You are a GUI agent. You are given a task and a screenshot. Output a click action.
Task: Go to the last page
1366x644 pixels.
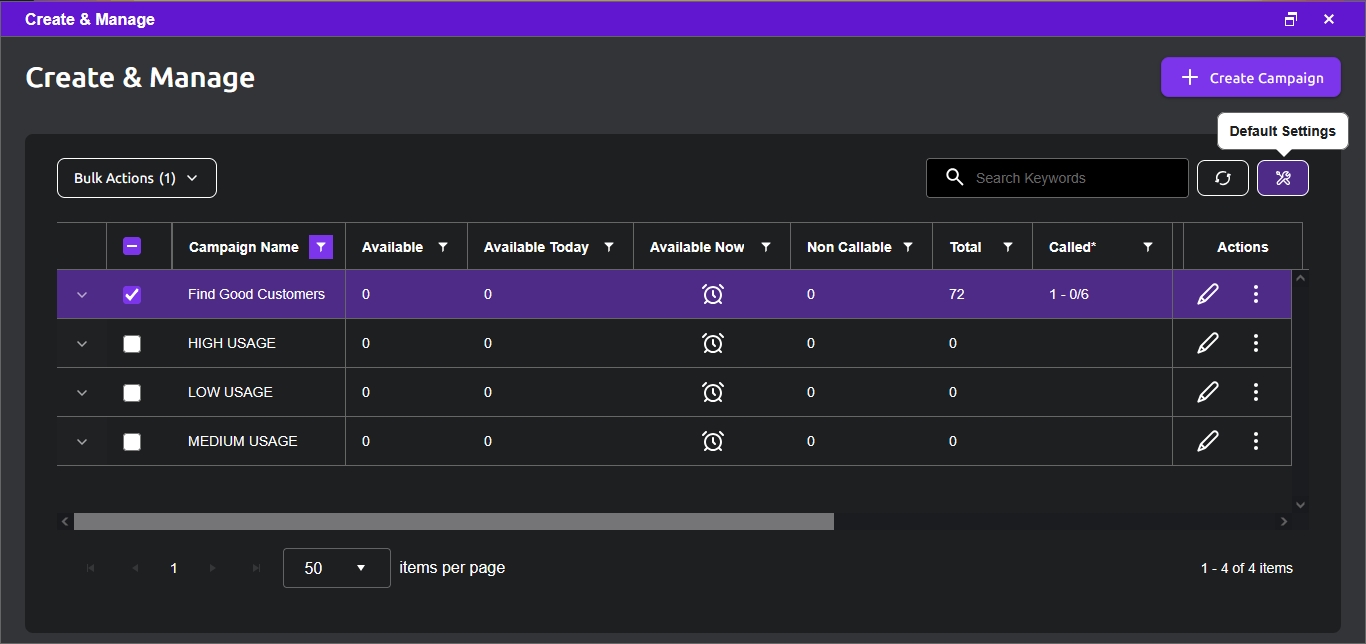[x=256, y=568]
